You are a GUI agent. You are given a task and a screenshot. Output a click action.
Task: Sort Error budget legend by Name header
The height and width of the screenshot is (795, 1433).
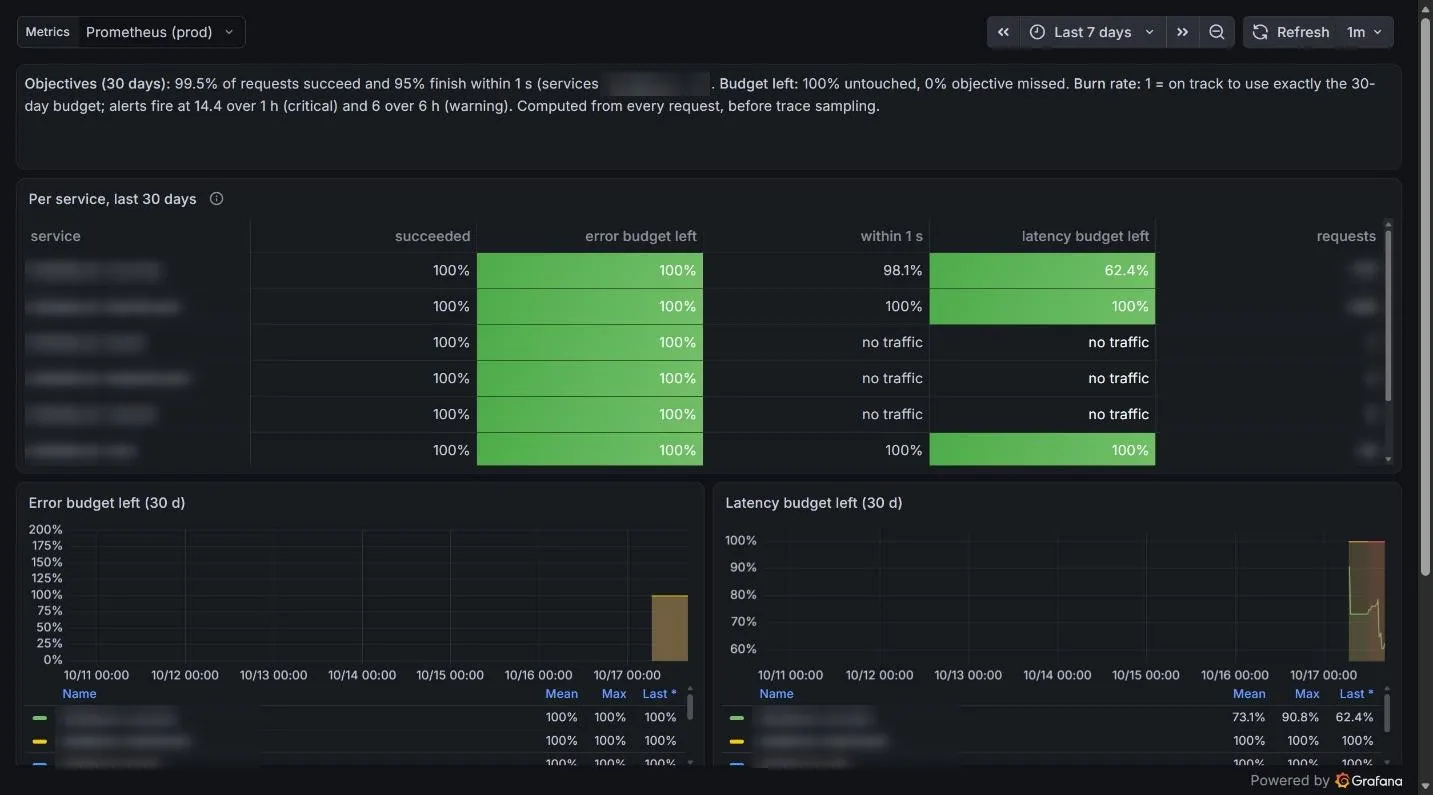[x=79, y=694]
